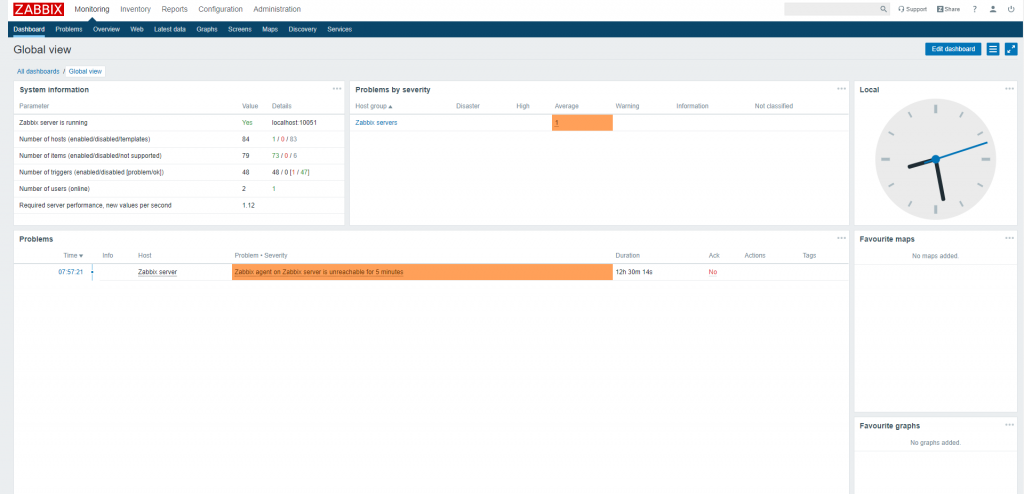Sort problems by Time column

(x=73, y=256)
